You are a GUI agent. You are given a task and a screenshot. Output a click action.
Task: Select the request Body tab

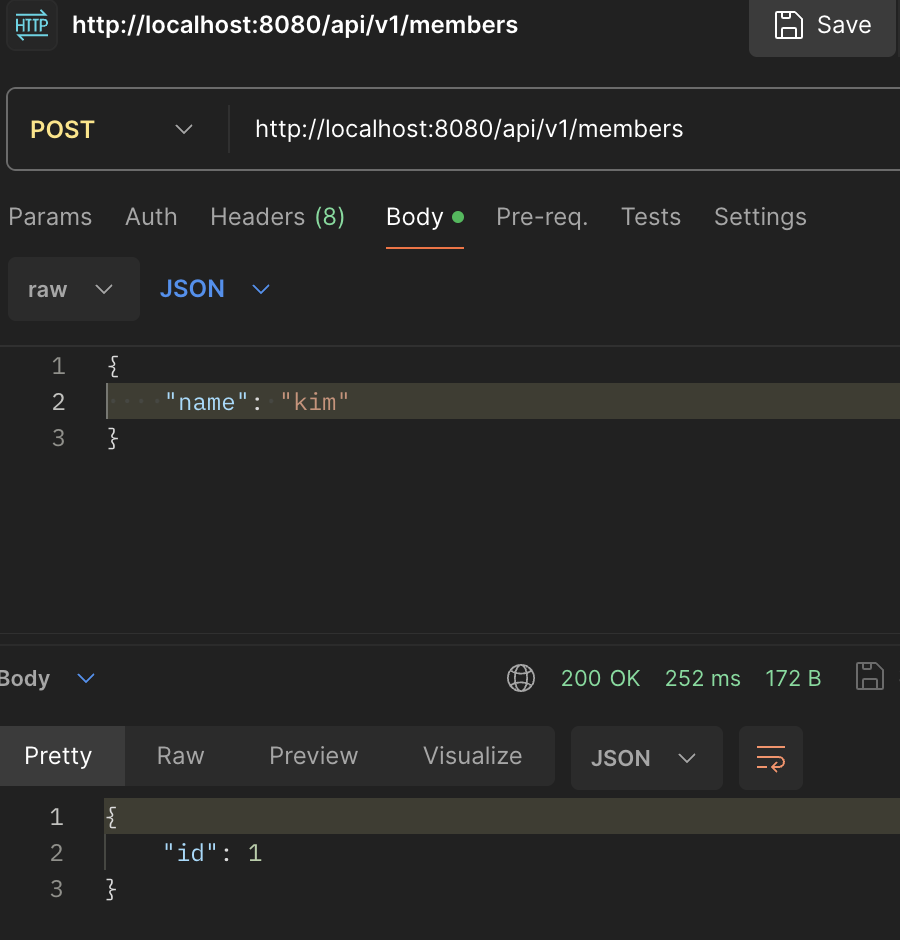[425, 217]
